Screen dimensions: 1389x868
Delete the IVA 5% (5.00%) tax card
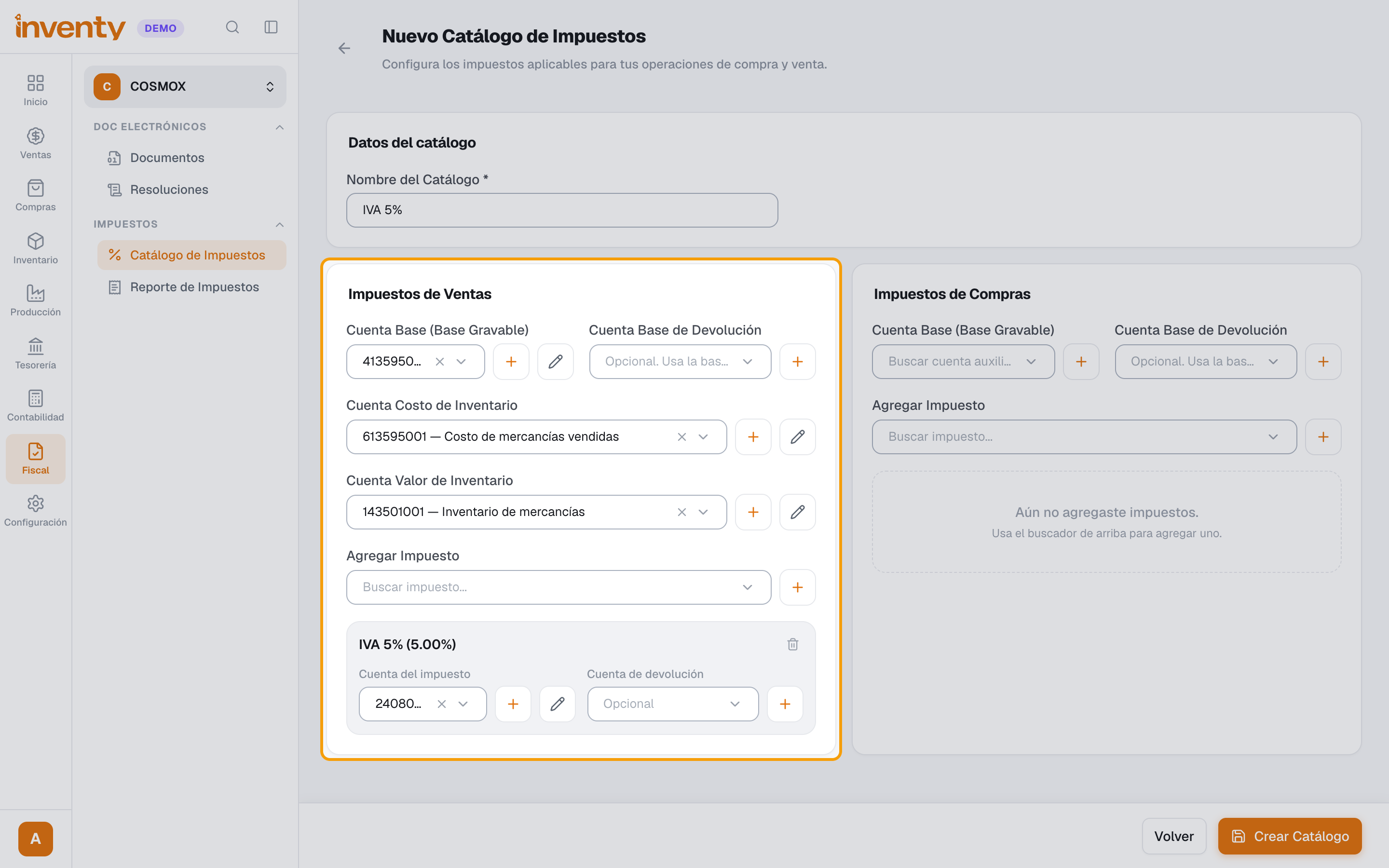793,644
